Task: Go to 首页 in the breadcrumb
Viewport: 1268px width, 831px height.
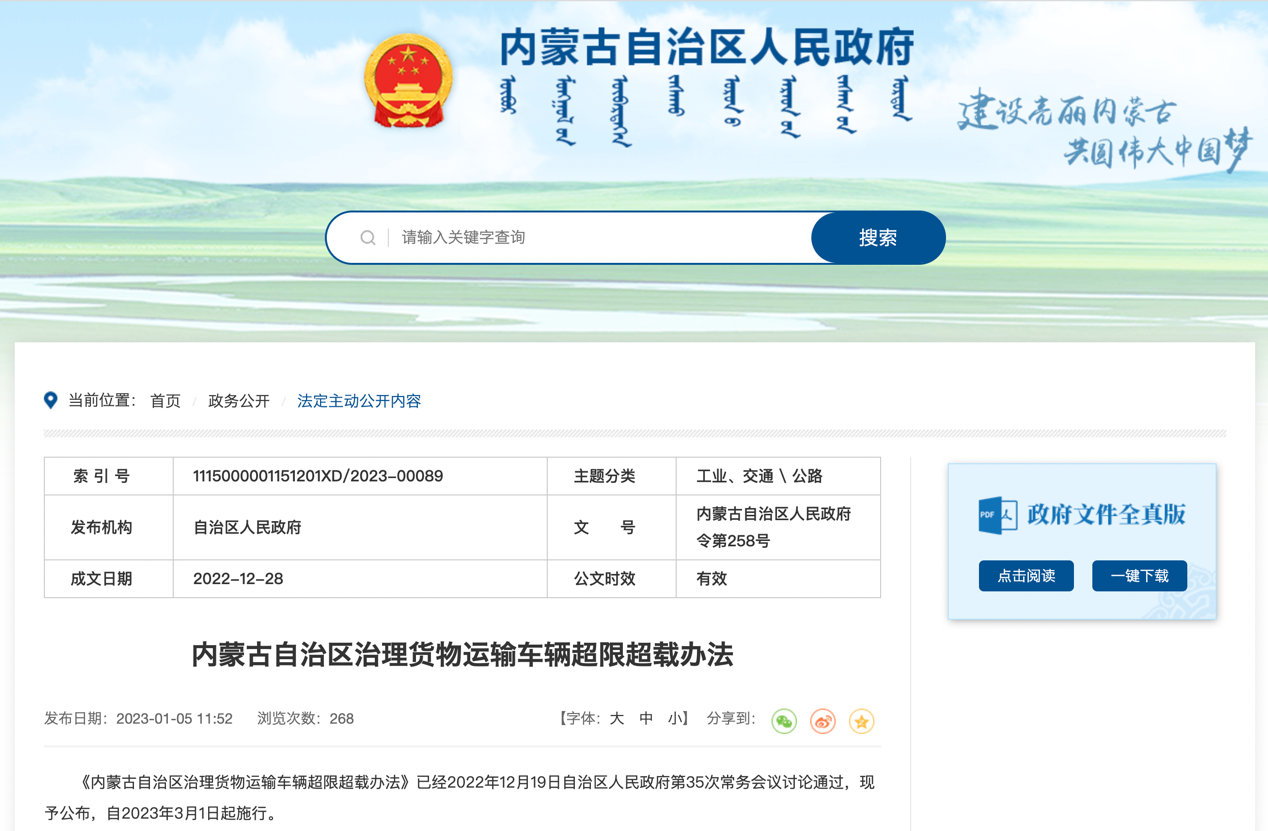Action: (x=165, y=401)
